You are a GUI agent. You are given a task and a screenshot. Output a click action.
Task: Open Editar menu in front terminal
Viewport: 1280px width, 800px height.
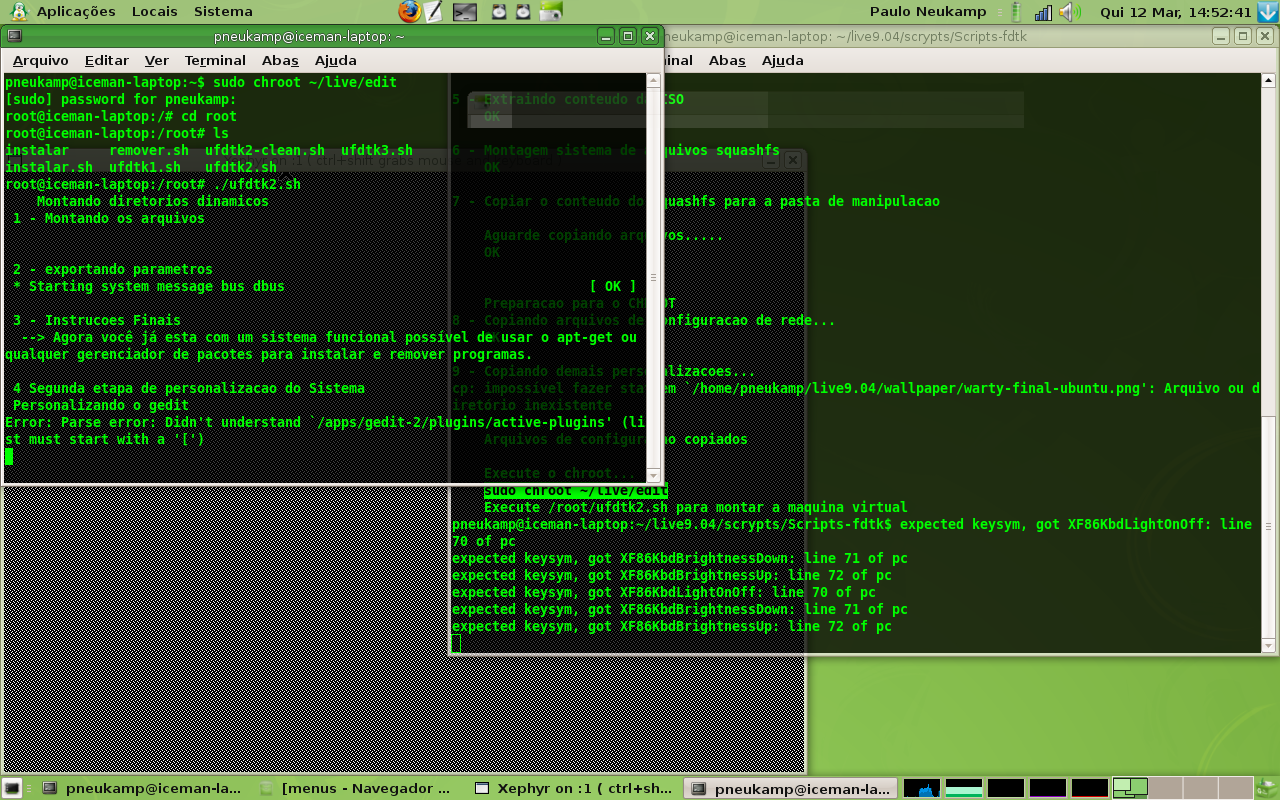click(x=107, y=60)
